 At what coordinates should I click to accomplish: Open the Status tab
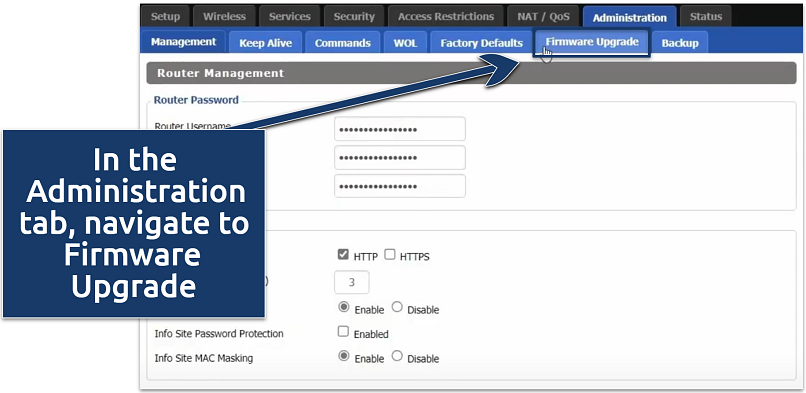706,16
